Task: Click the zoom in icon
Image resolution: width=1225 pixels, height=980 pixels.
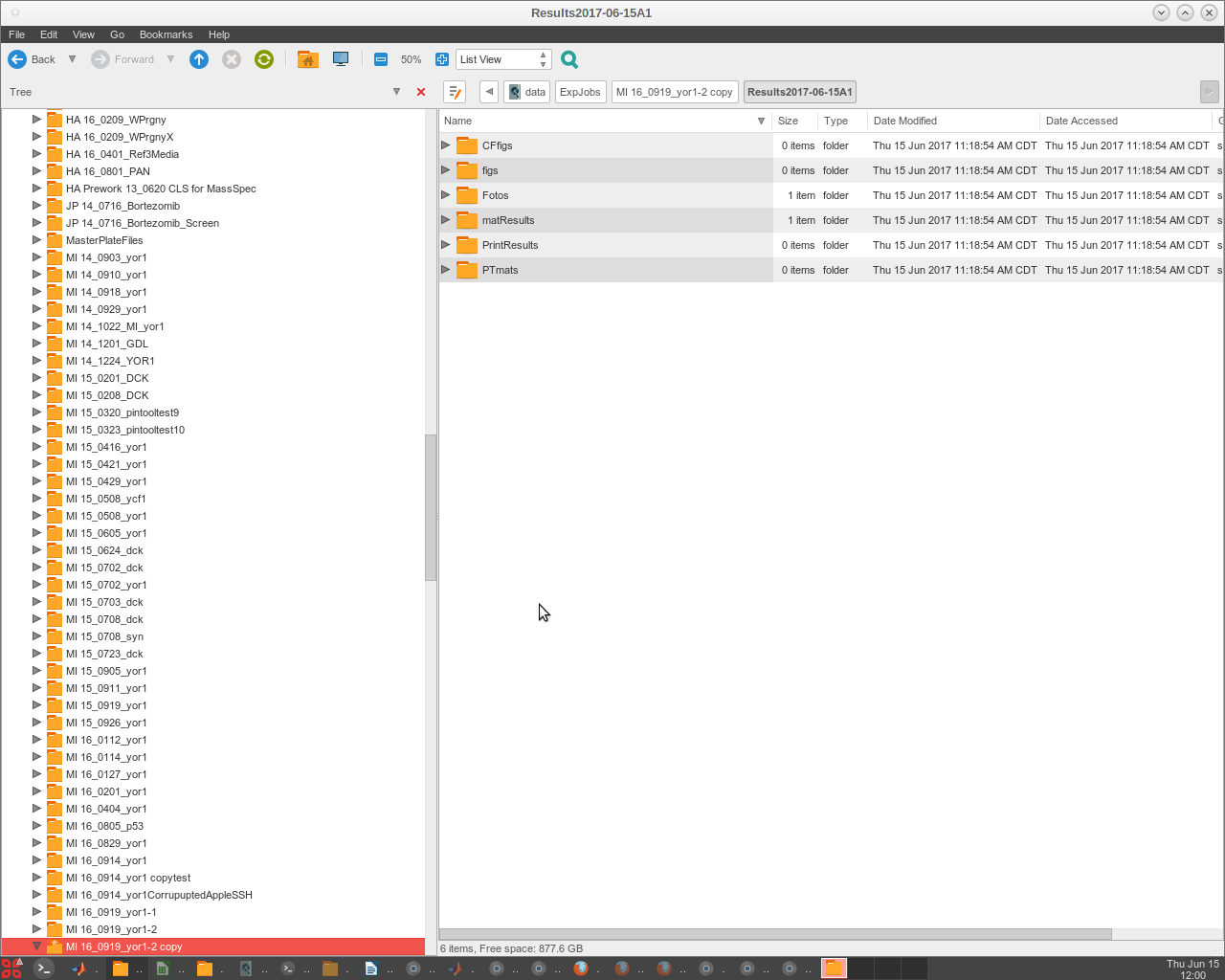Action: pyautogui.click(x=441, y=59)
